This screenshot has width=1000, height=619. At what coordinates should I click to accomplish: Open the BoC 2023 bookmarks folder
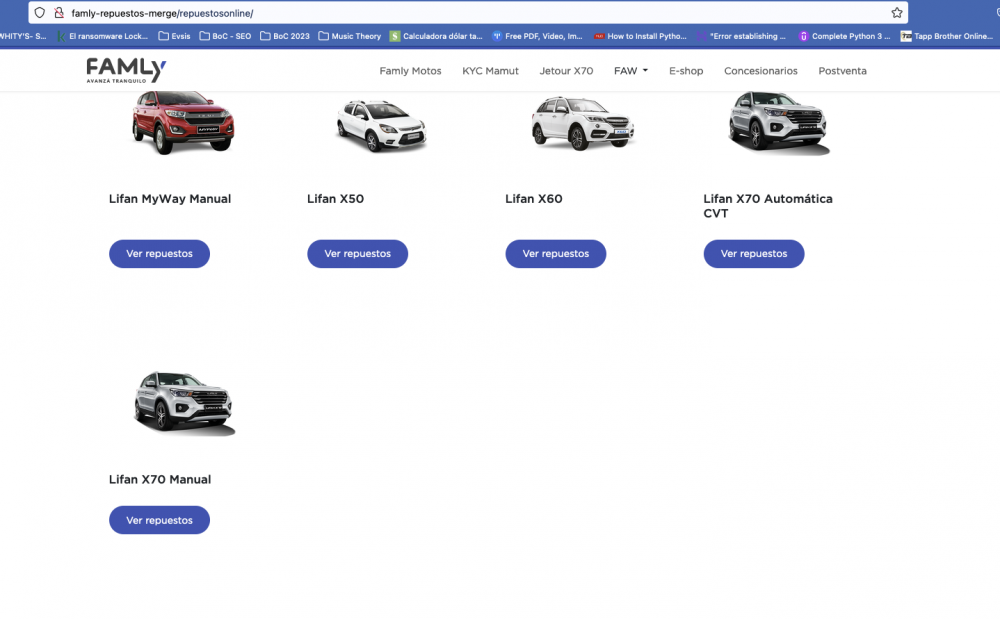284,36
